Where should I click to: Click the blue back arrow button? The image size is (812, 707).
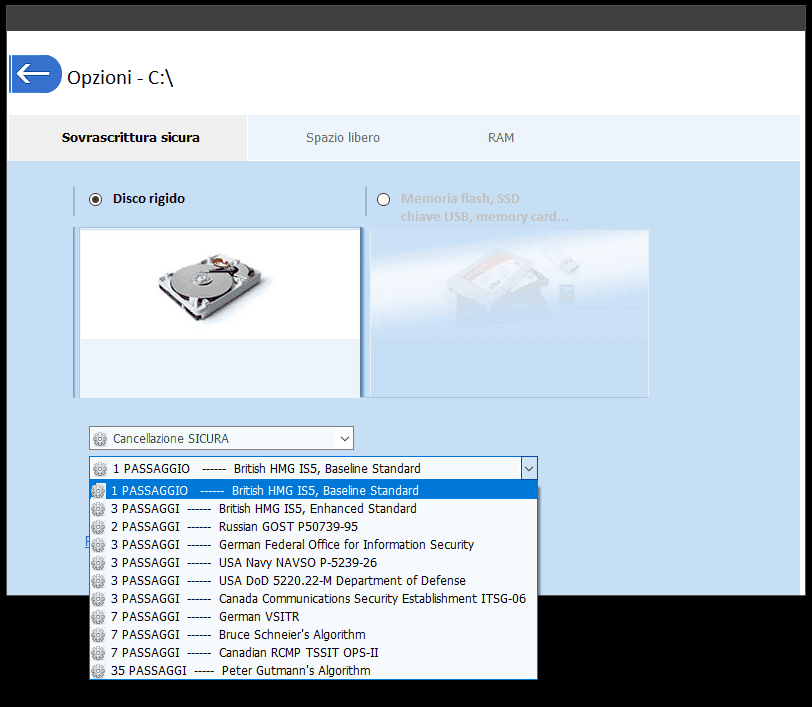(36, 74)
